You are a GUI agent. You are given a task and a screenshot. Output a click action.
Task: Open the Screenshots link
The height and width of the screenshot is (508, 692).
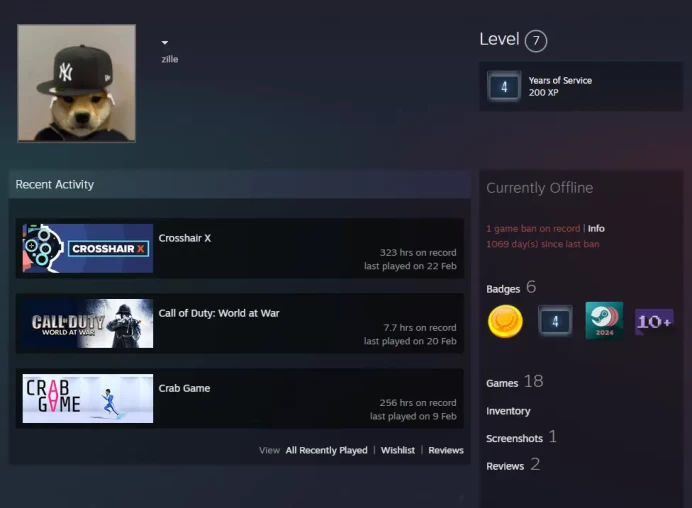521,437
